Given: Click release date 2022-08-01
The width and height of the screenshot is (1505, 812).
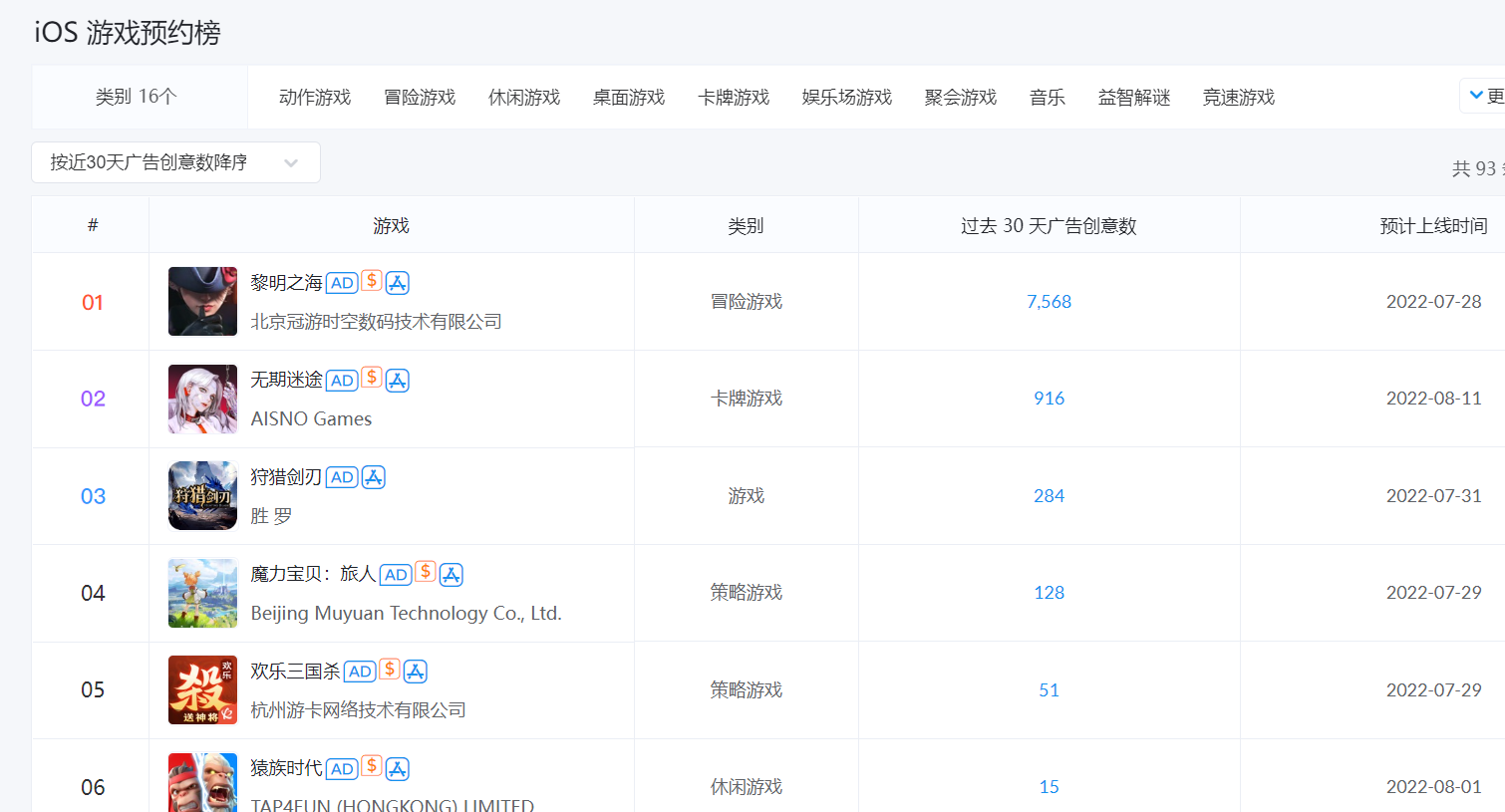Looking at the screenshot, I should pyautogui.click(x=1434, y=787).
